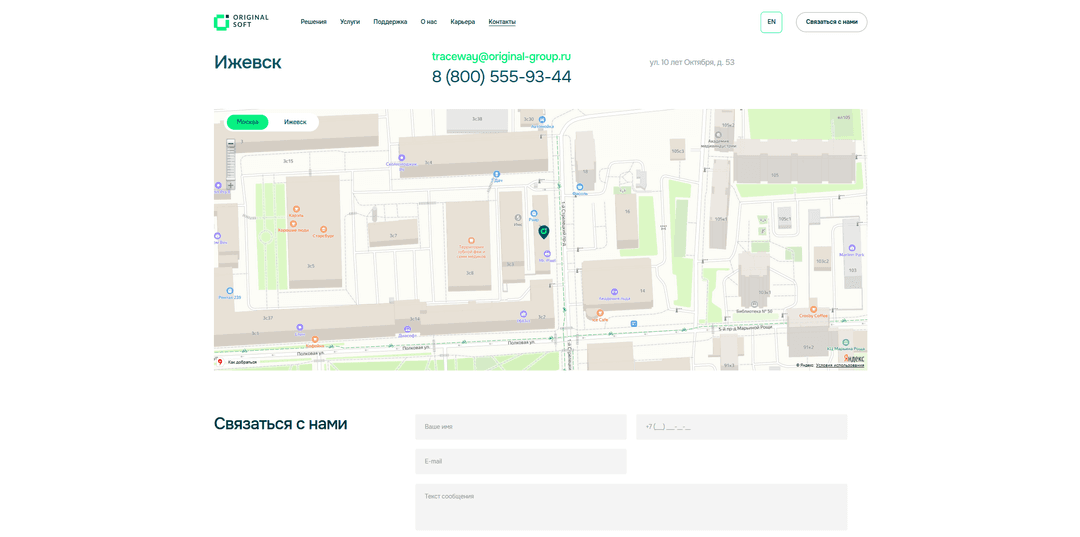Click the Фасоль shop marker
This screenshot has width=1080, height=537.
(580, 187)
